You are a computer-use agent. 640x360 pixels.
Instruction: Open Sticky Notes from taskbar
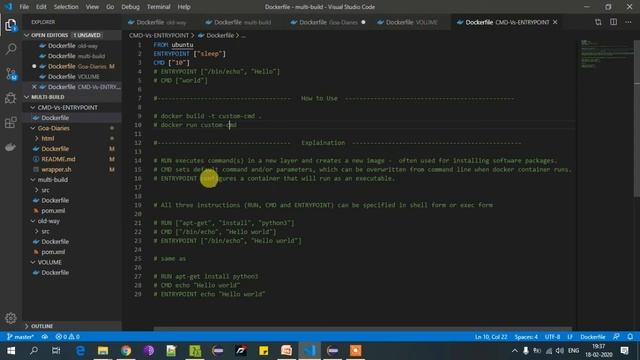(264, 351)
